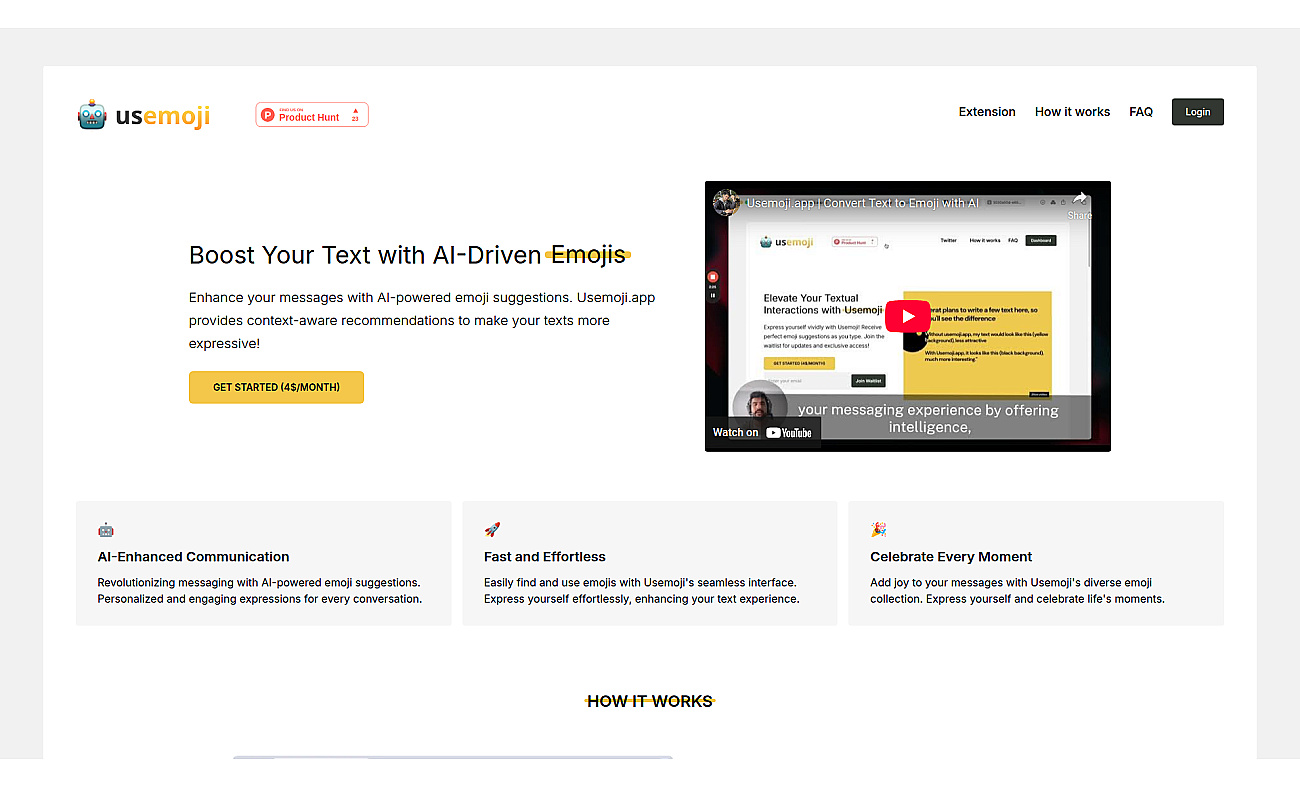The height and width of the screenshot is (788, 1300).
Task: Click the party popper emoji icon
Action: click(x=878, y=530)
